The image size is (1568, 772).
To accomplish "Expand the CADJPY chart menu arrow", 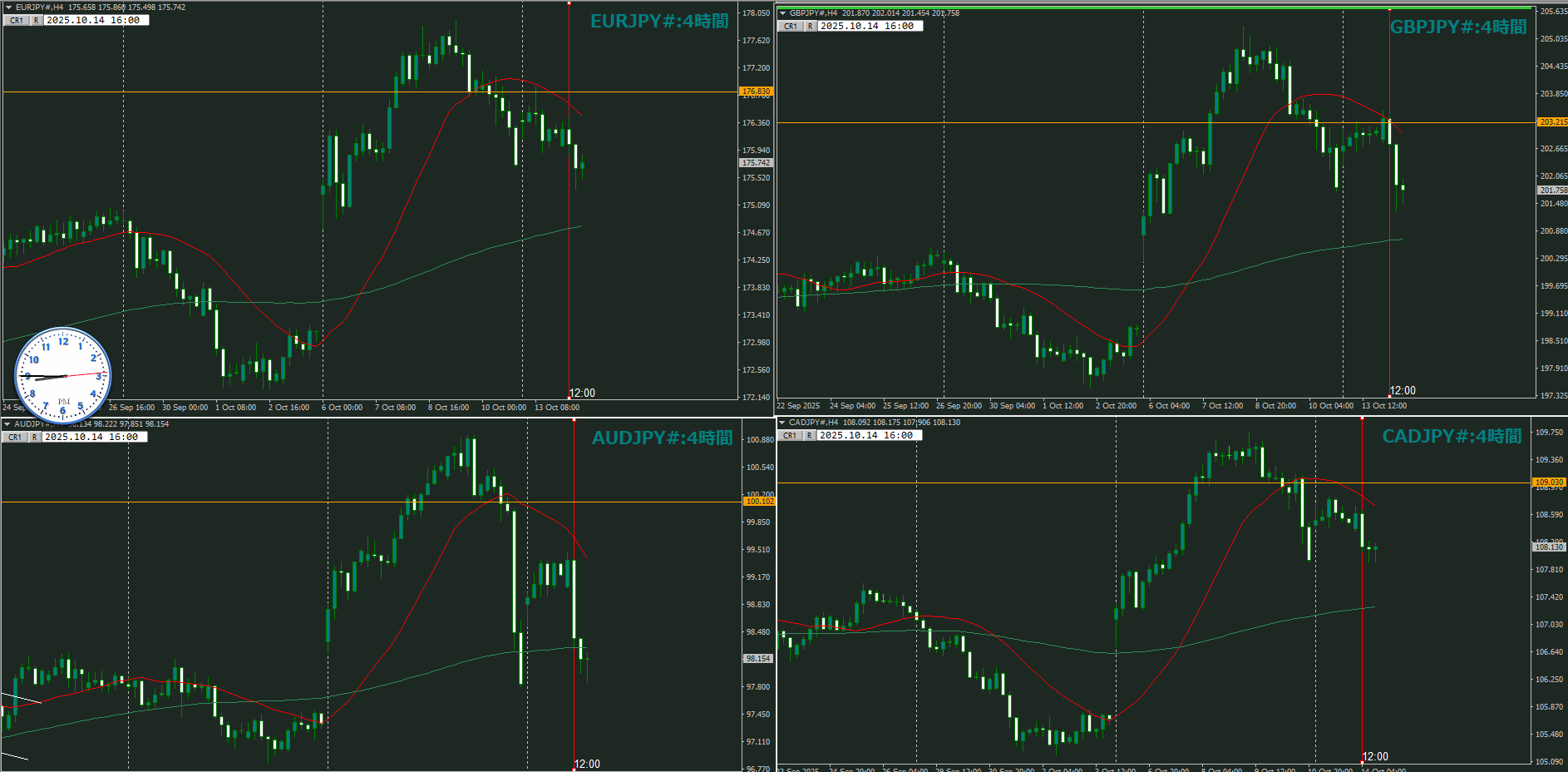I will pos(782,423).
